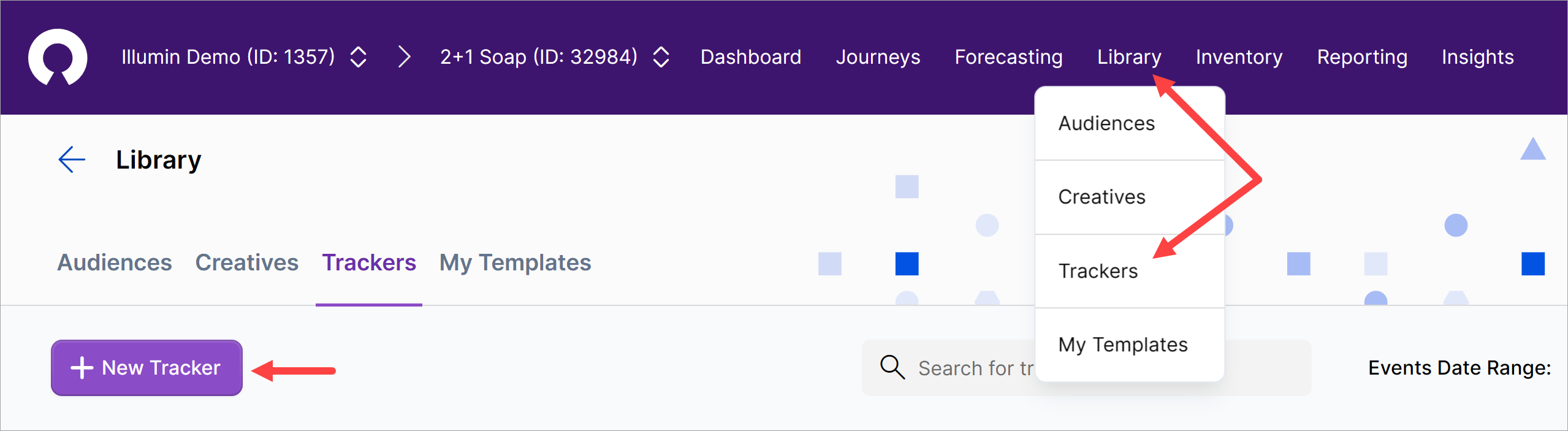1568x431 pixels.
Task: Choose My Templates in the dropdown
Action: tap(1122, 345)
